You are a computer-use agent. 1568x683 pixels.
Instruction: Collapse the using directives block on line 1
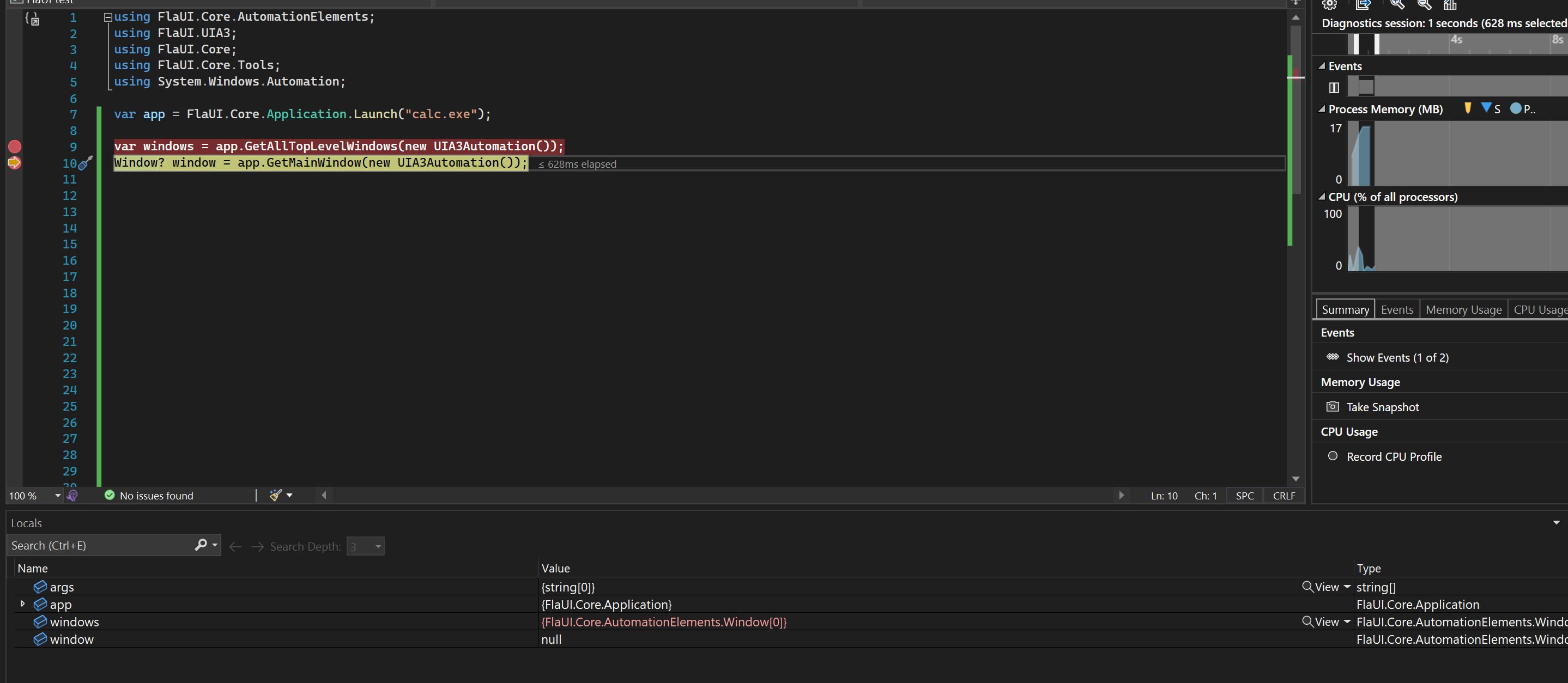coord(108,17)
